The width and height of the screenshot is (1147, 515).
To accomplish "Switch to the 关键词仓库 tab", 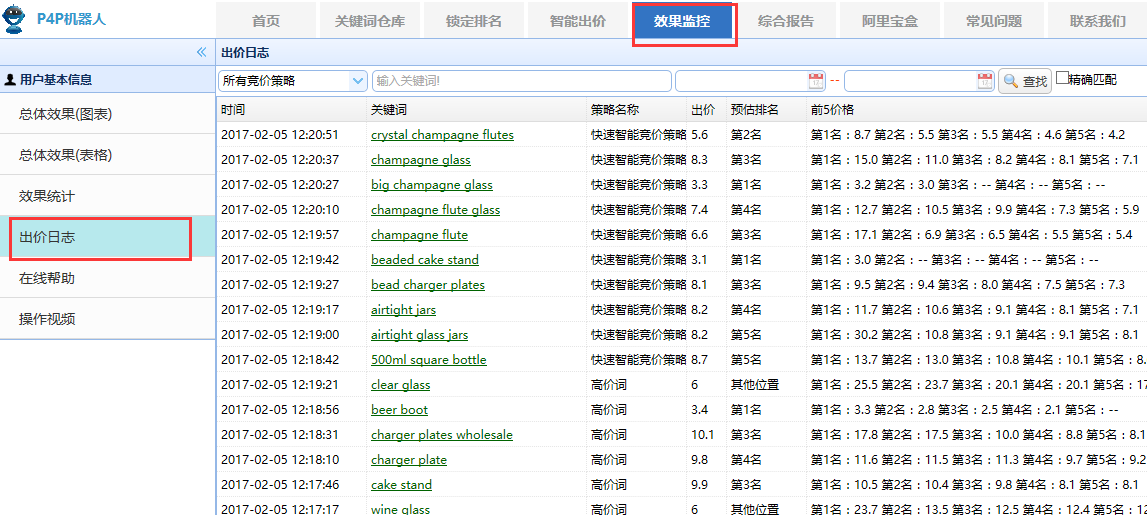I will 370,21.
